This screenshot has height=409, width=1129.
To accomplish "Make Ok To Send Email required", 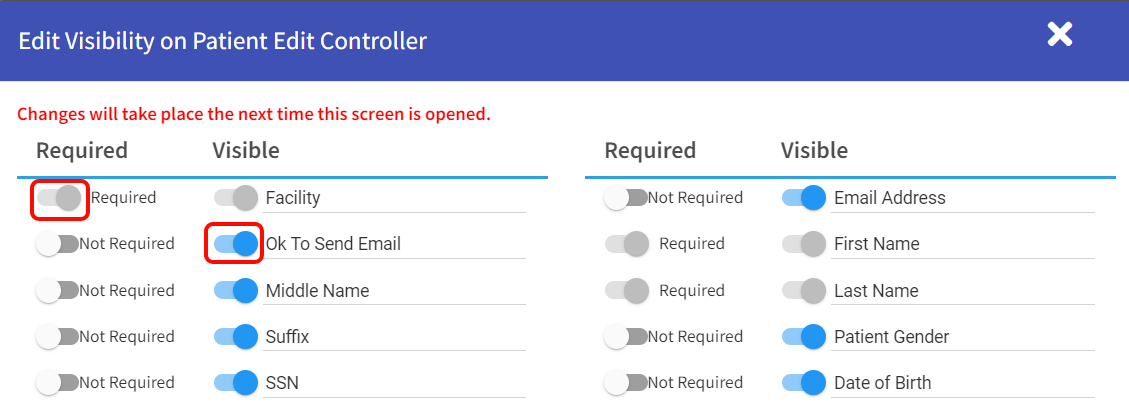I will [x=56, y=244].
